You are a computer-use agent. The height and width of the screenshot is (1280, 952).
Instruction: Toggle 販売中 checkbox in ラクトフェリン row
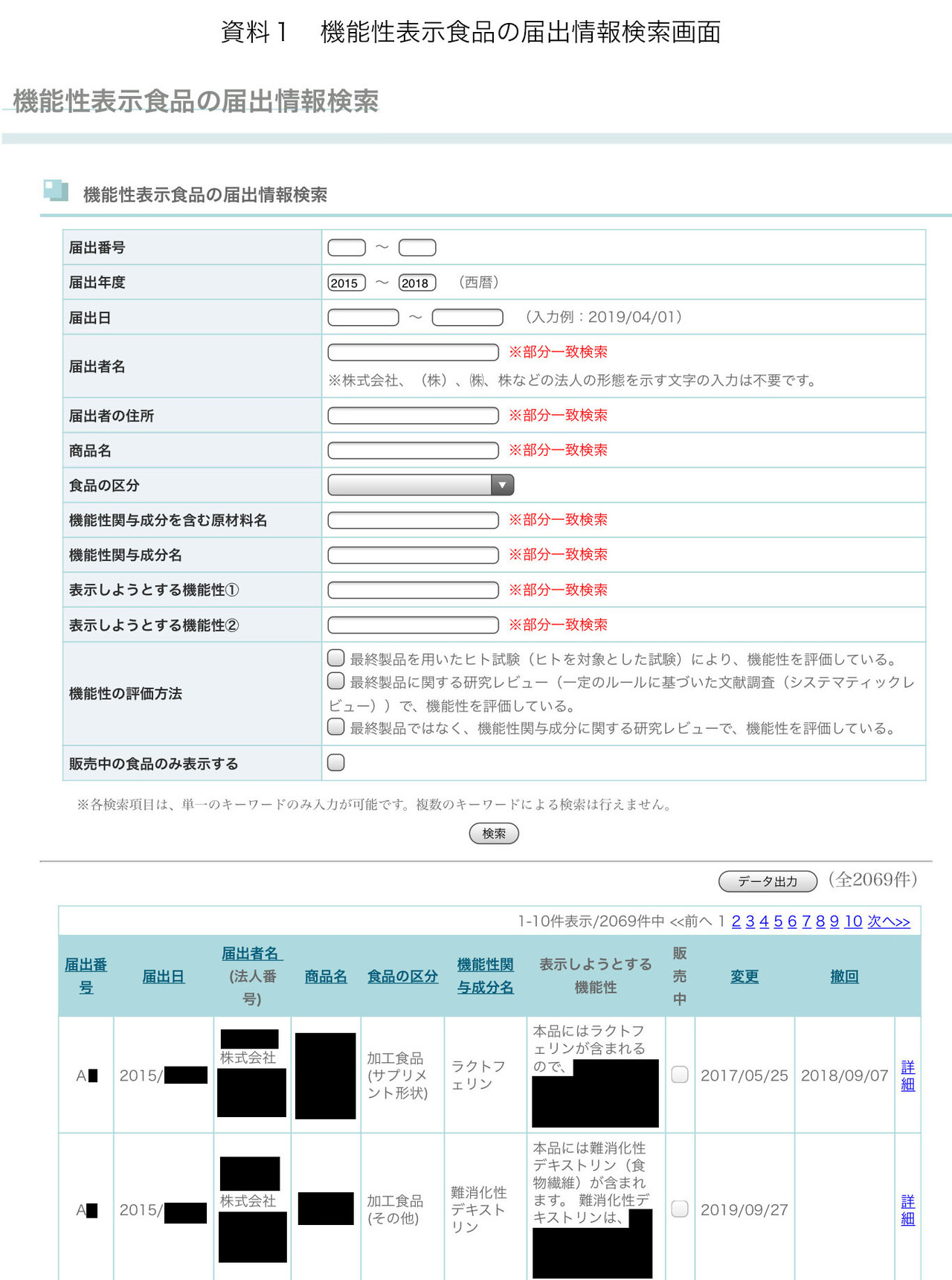point(680,1075)
